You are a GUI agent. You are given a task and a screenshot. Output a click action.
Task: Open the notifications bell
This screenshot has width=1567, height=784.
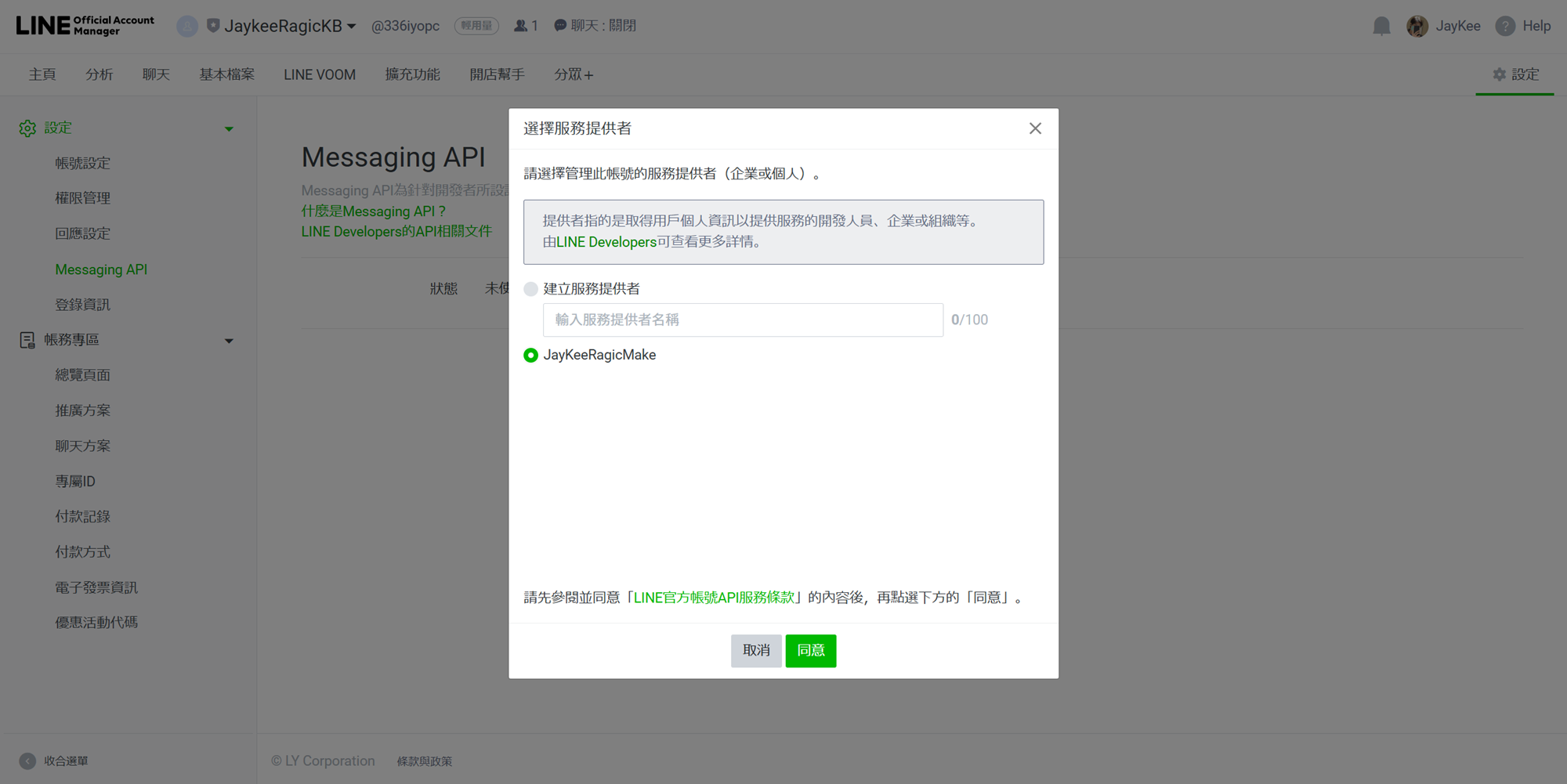[1381, 26]
